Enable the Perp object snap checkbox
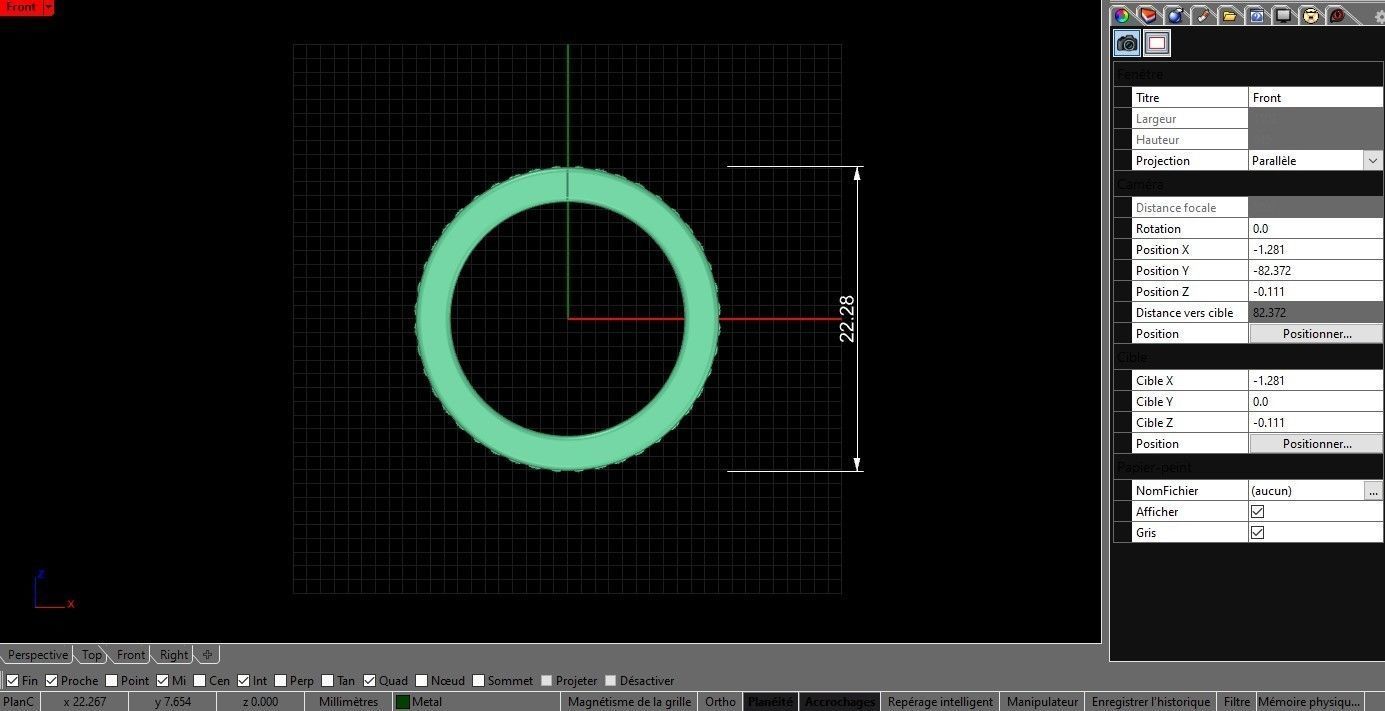Screen dimensions: 1385x711 280,681
